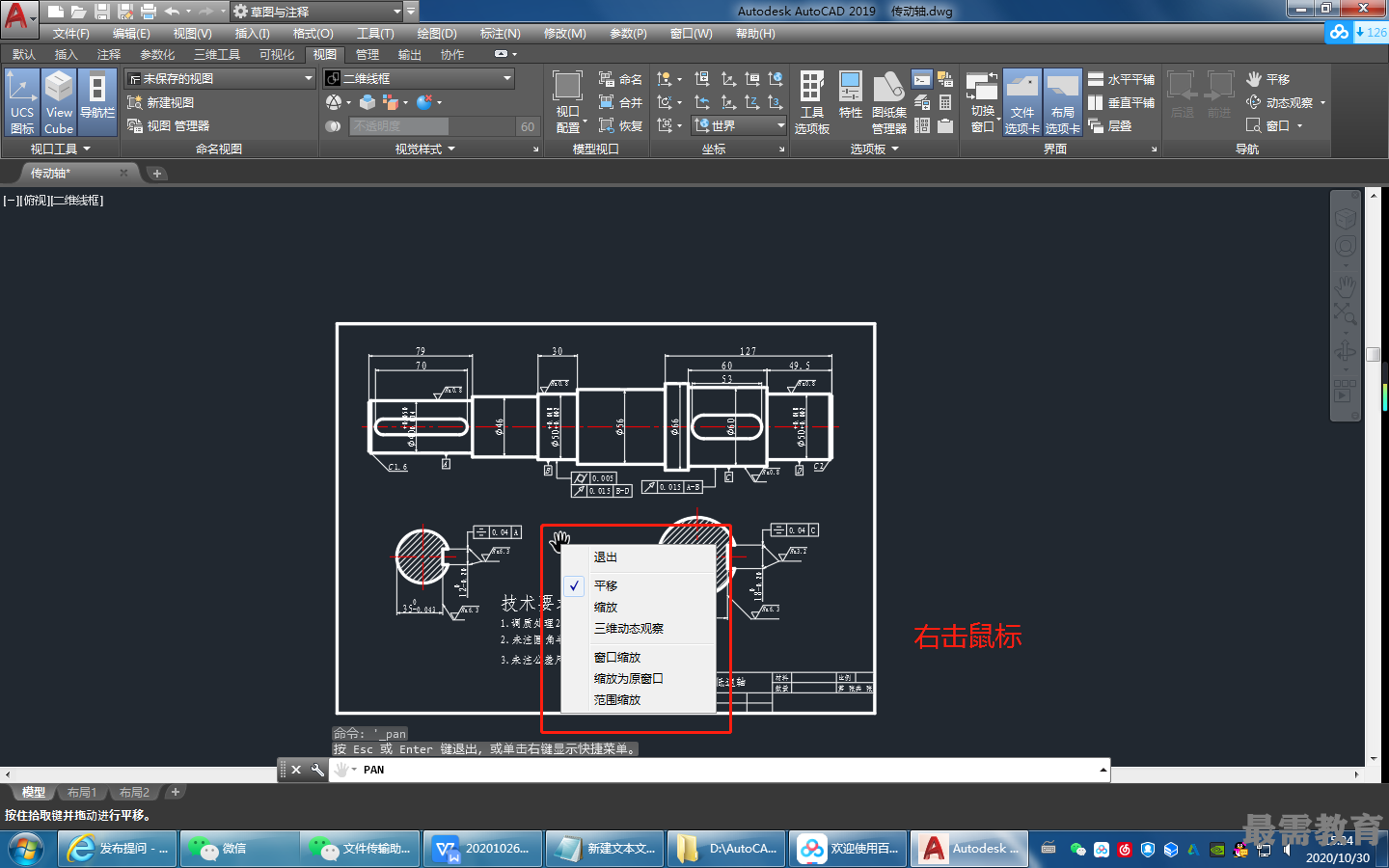Open the 微信 WeChat taskbar item

coord(237,849)
